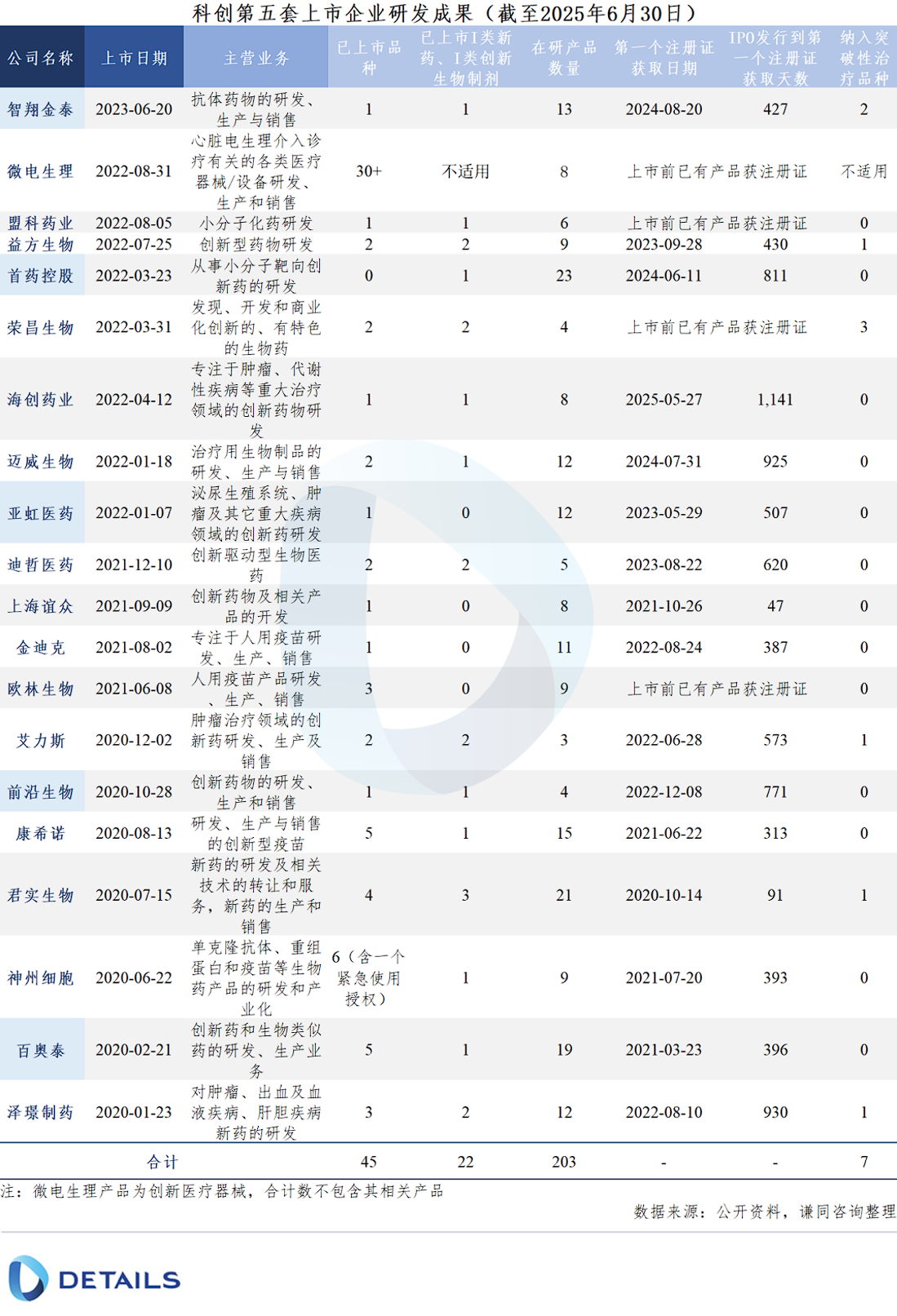Select company name 盟科药业
The height and width of the screenshot is (1316, 897).
tap(41, 224)
